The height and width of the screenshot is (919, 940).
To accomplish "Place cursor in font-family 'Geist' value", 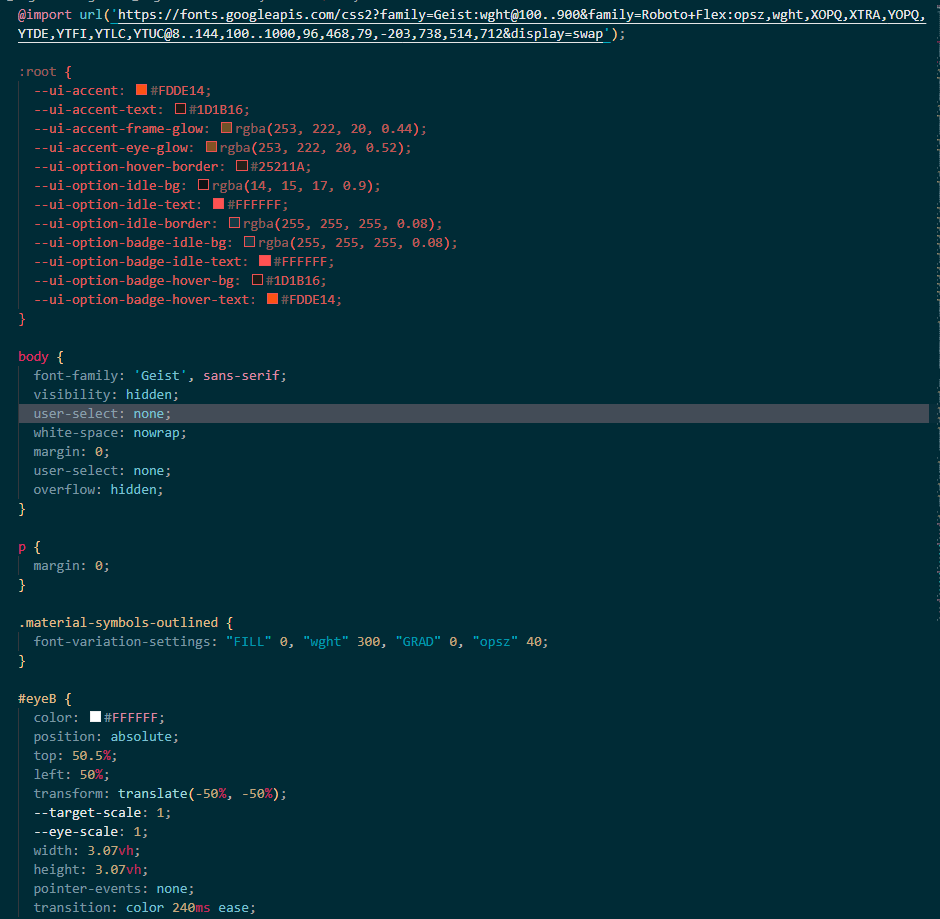I will (x=160, y=376).
